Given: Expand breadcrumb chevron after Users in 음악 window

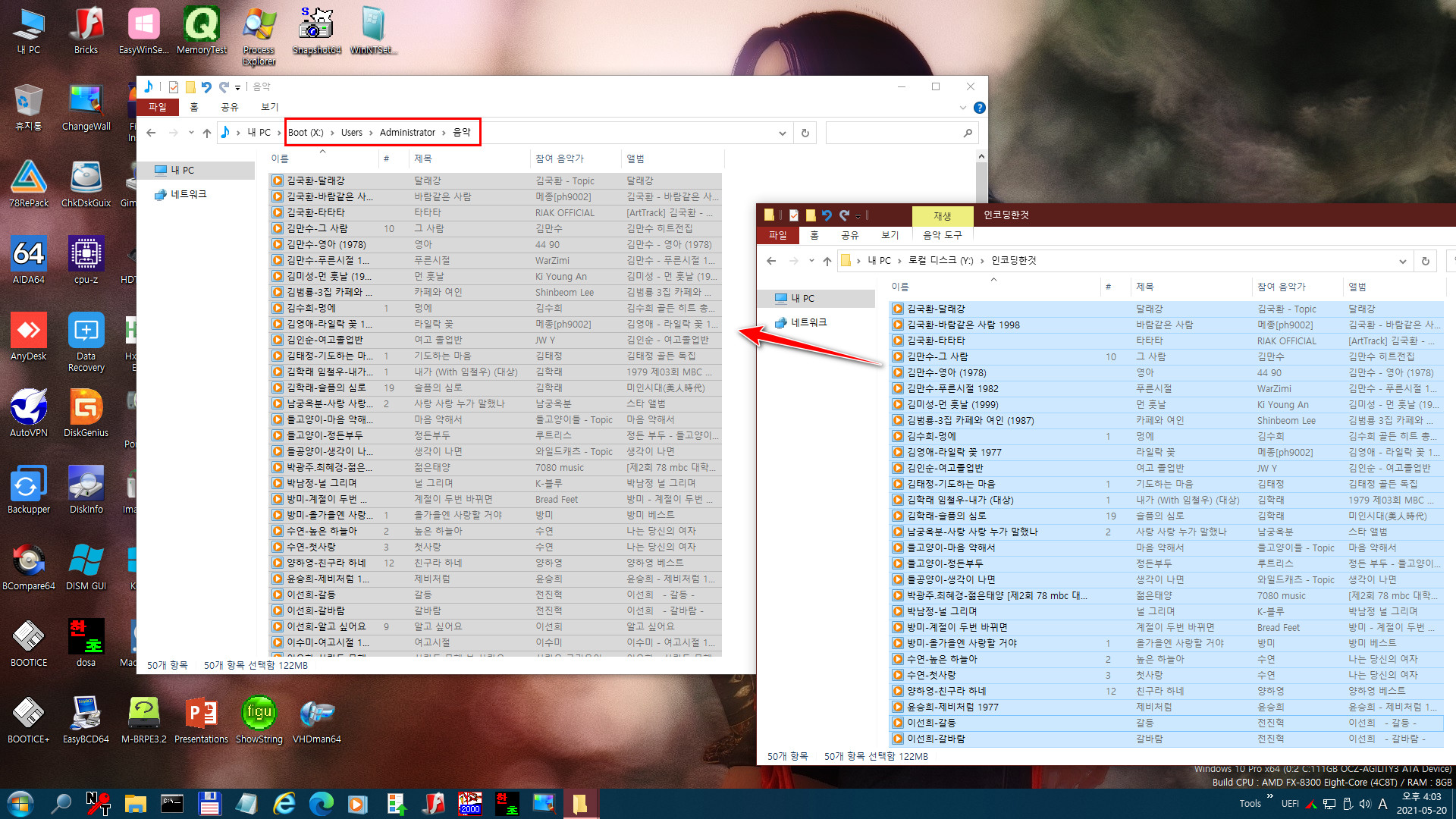Looking at the screenshot, I should 371,133.
